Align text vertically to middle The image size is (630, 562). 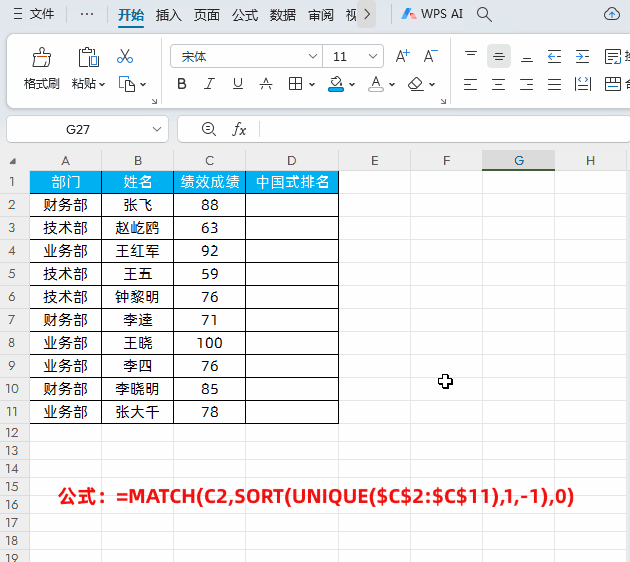[x=499, y=56]
